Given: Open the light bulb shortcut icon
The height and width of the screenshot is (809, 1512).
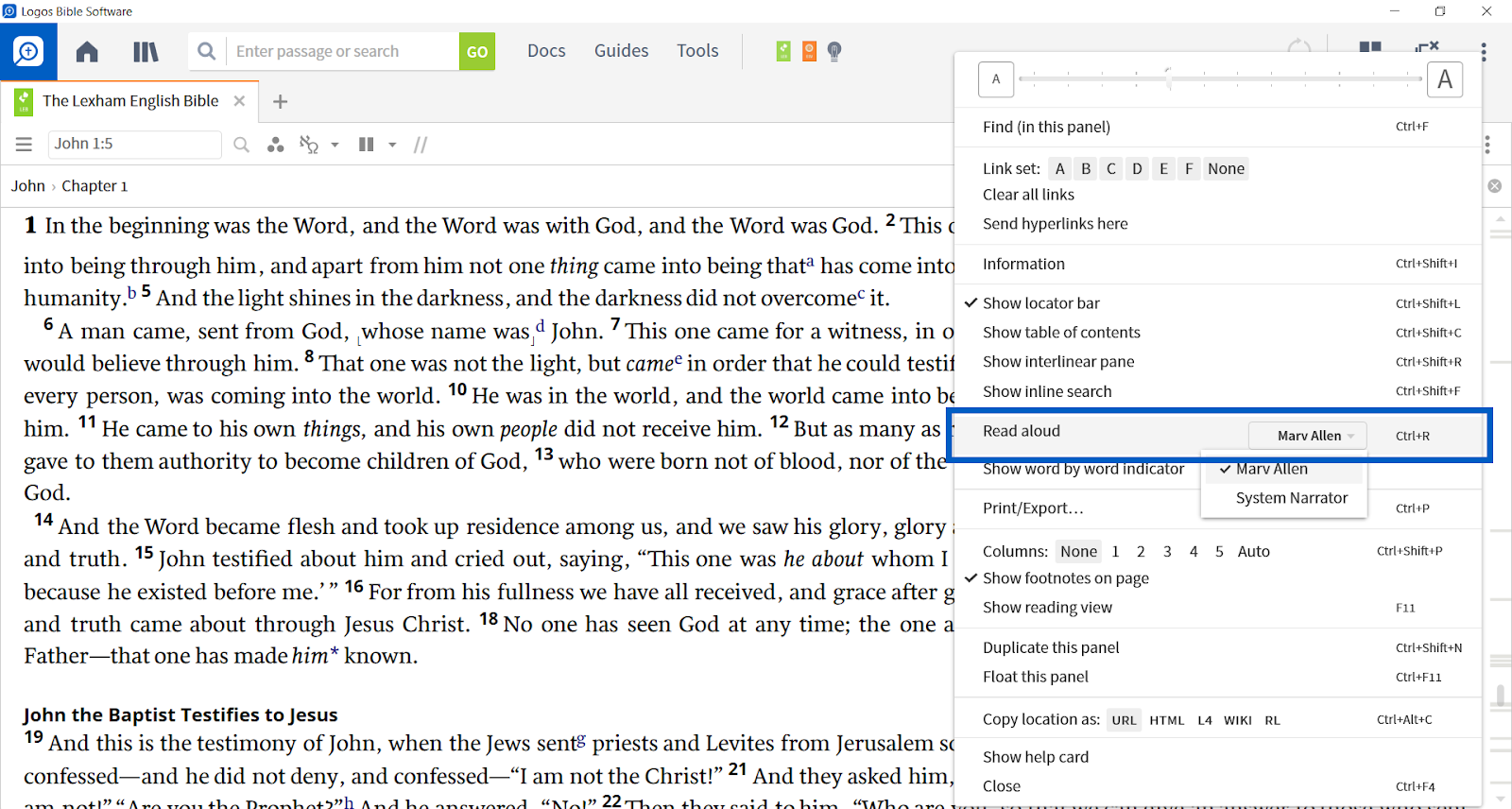Looking at the screenshot, I should [834, 51].
